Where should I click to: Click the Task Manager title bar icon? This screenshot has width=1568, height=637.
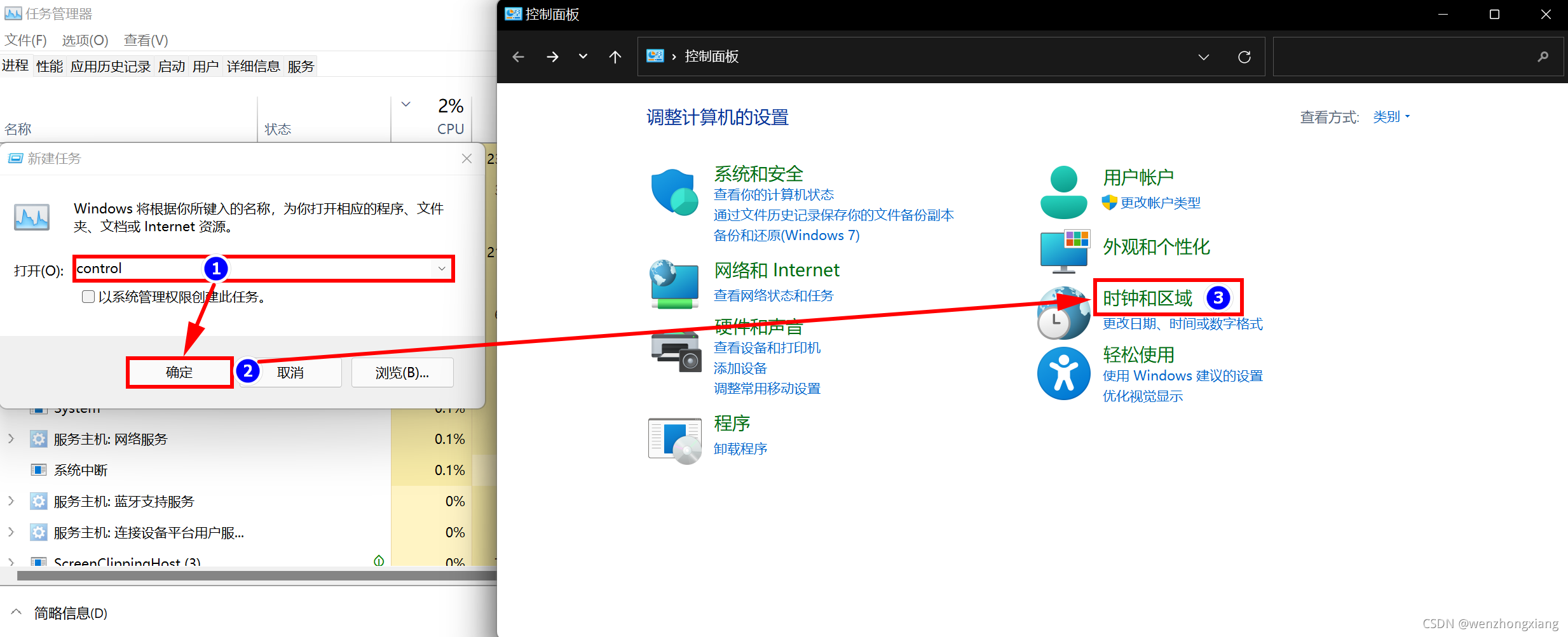coord(13,13)
